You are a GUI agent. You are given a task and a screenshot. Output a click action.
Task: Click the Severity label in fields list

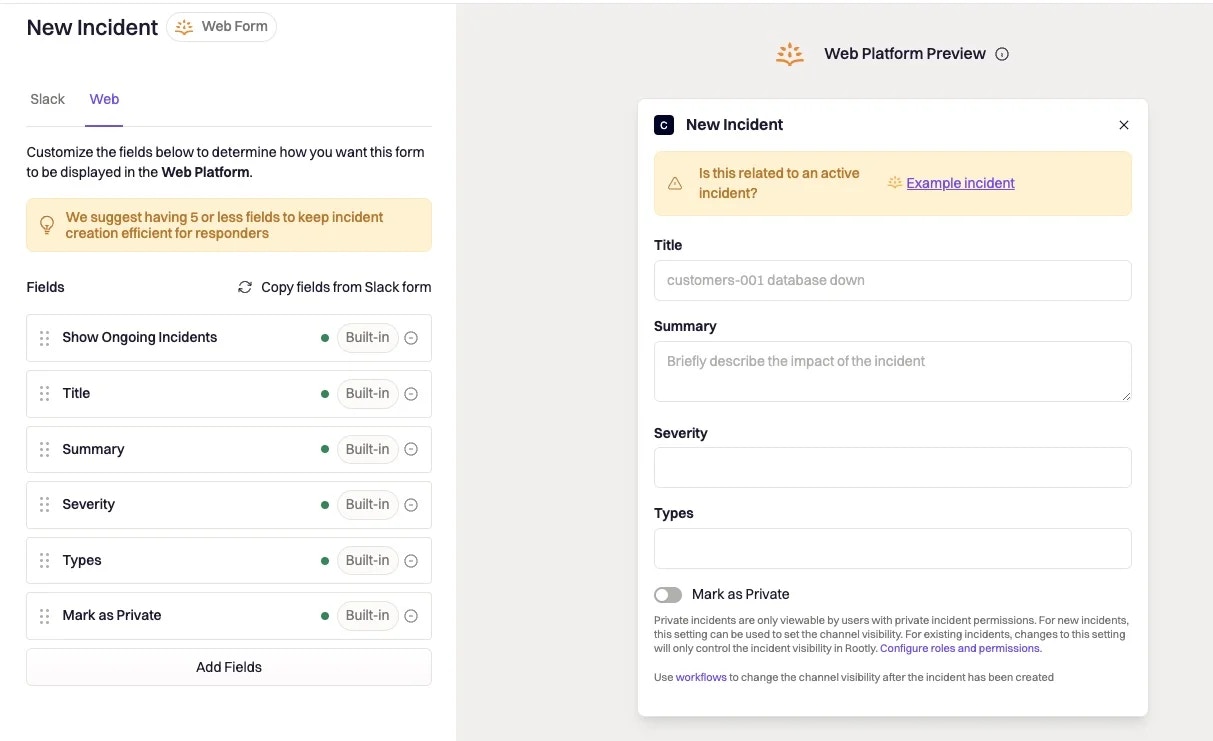pyautogui.click(x=88, y=505)
